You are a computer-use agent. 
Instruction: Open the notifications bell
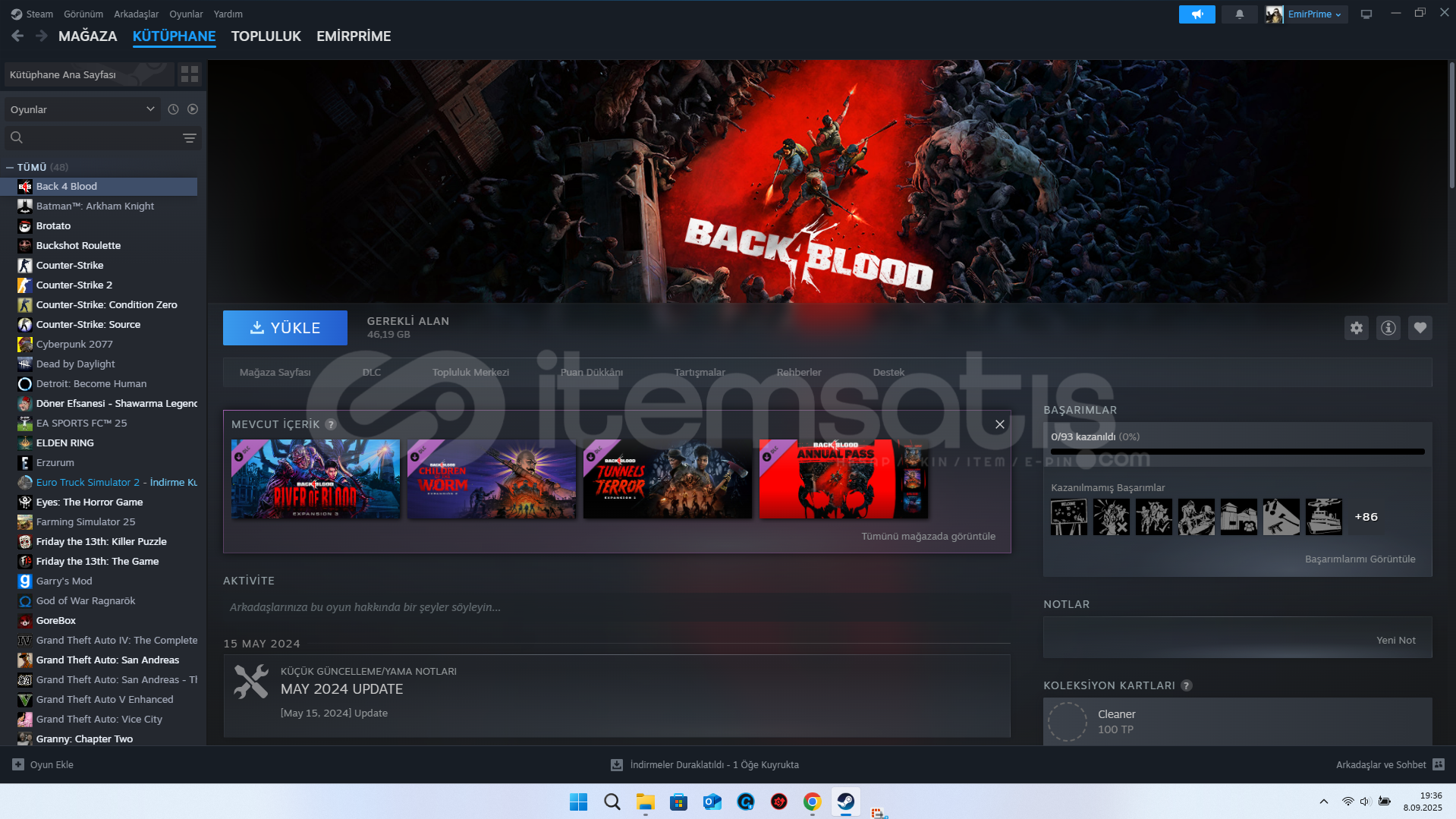click(x=1239, y=14)
